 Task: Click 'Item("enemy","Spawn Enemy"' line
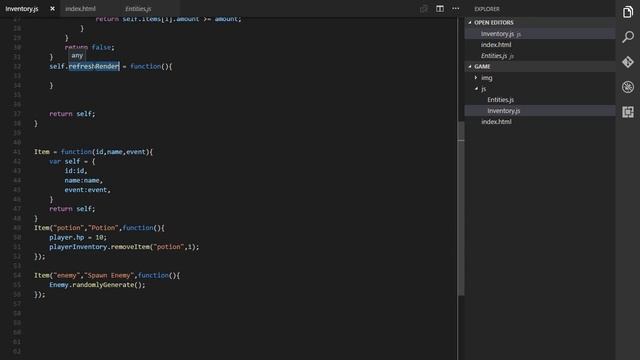click(107, 276)
